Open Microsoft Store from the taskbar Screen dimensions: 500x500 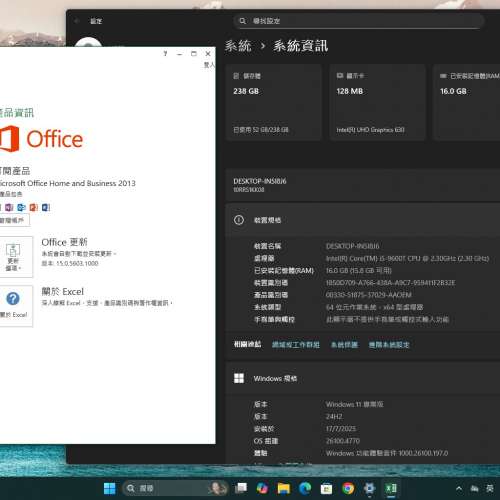pyautogui.click(x=326, y=488)
